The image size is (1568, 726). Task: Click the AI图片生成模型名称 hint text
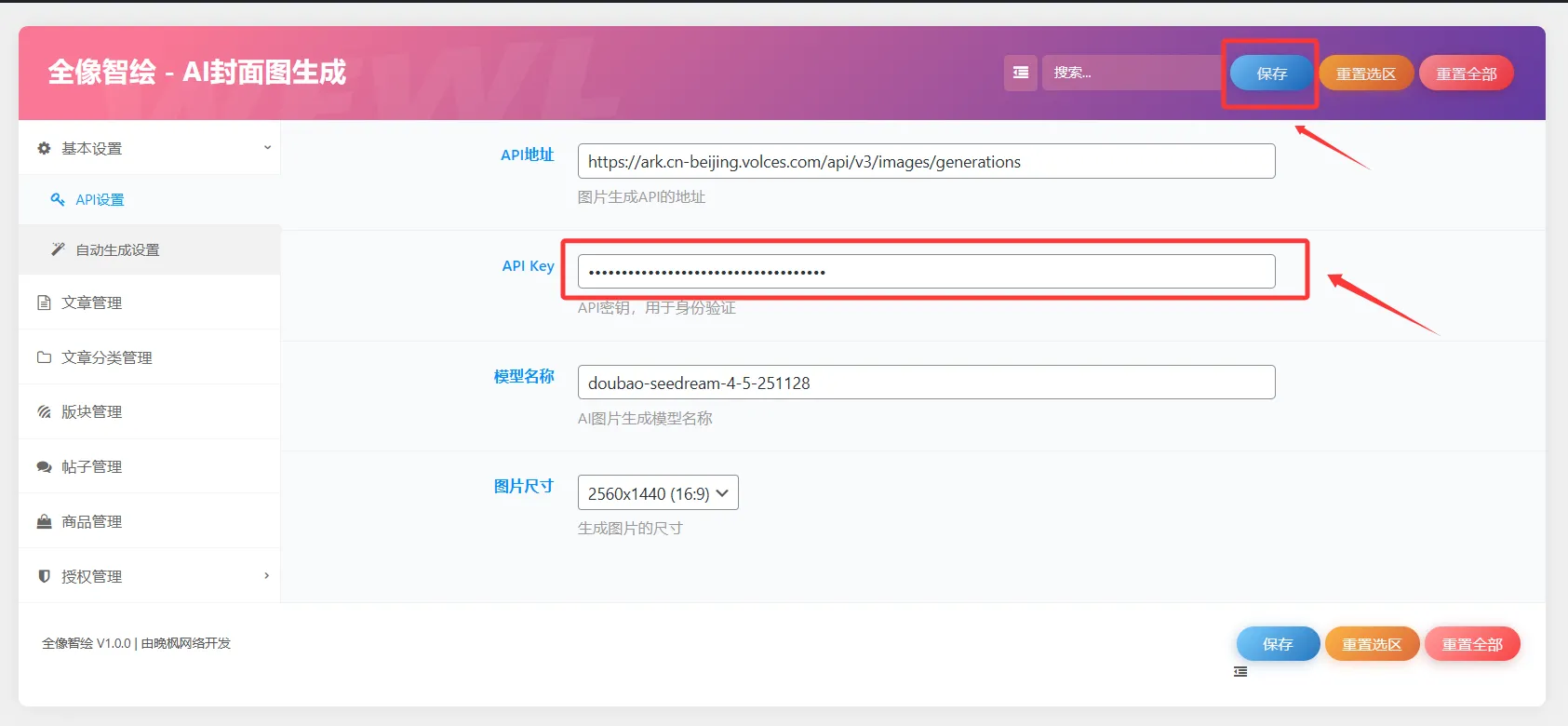[x=645, y=419]
